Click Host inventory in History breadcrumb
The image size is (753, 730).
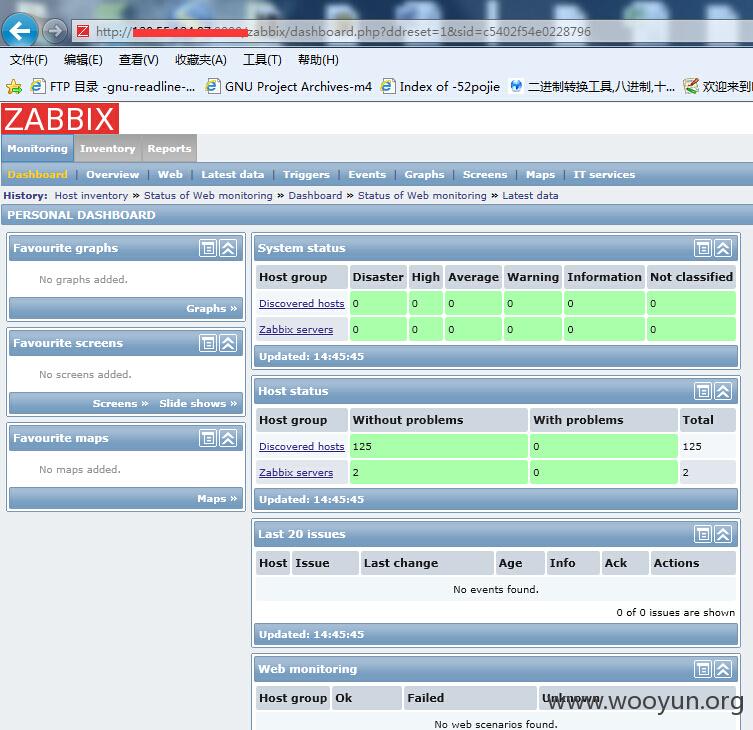91,195
